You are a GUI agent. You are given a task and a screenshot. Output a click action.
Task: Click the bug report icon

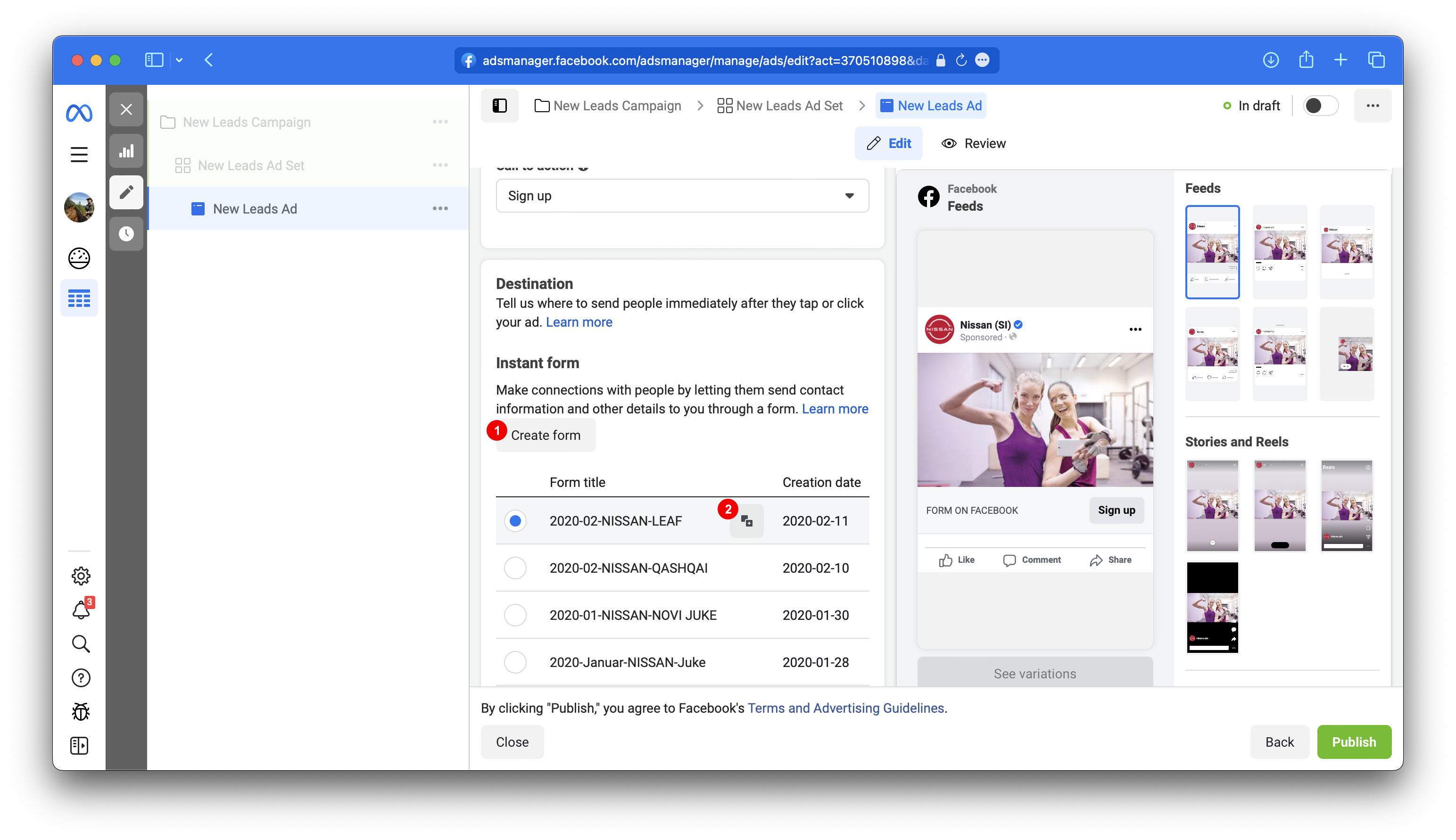coord(80,711)
